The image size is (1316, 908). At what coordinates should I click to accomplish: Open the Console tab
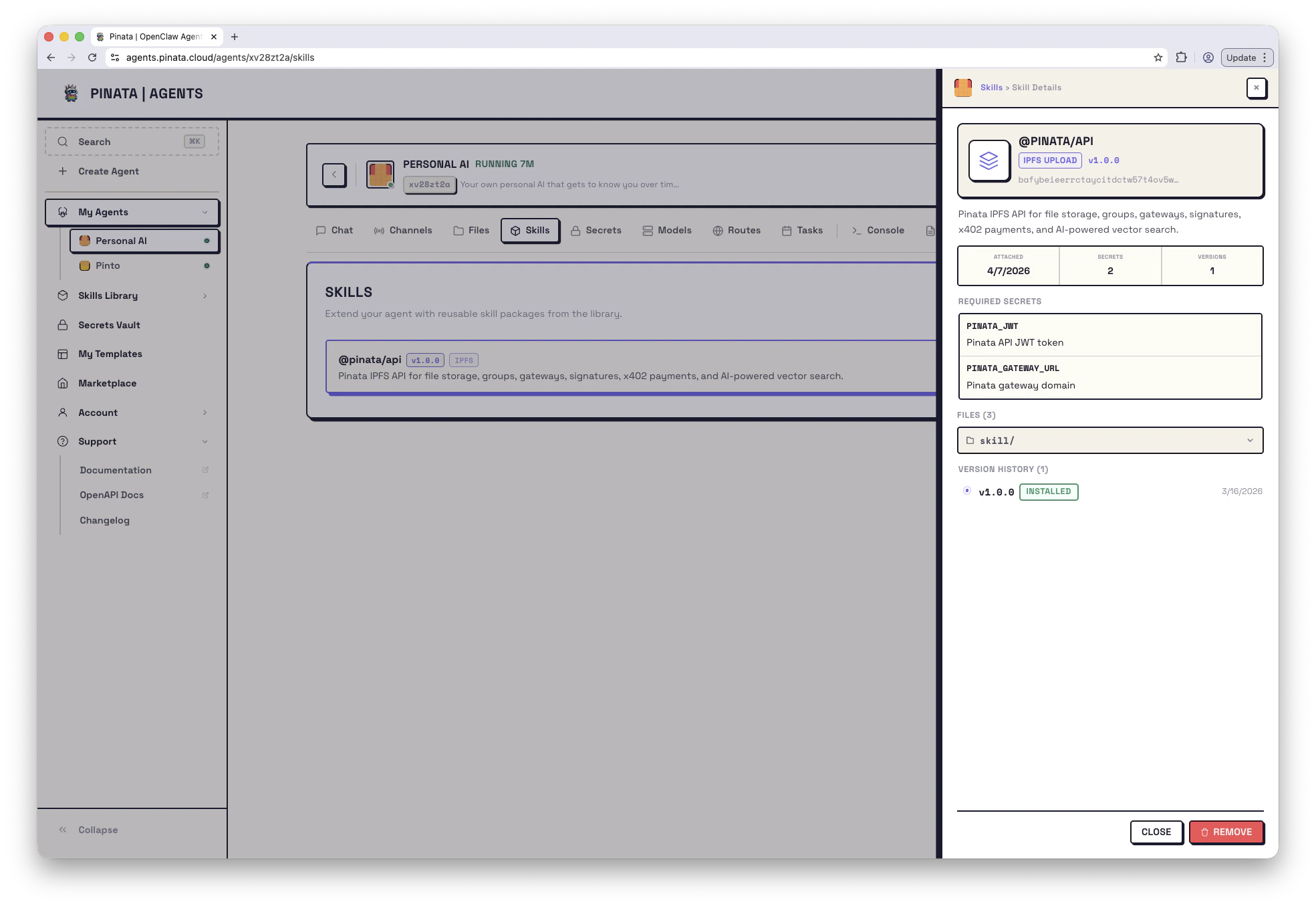[878, 230]
